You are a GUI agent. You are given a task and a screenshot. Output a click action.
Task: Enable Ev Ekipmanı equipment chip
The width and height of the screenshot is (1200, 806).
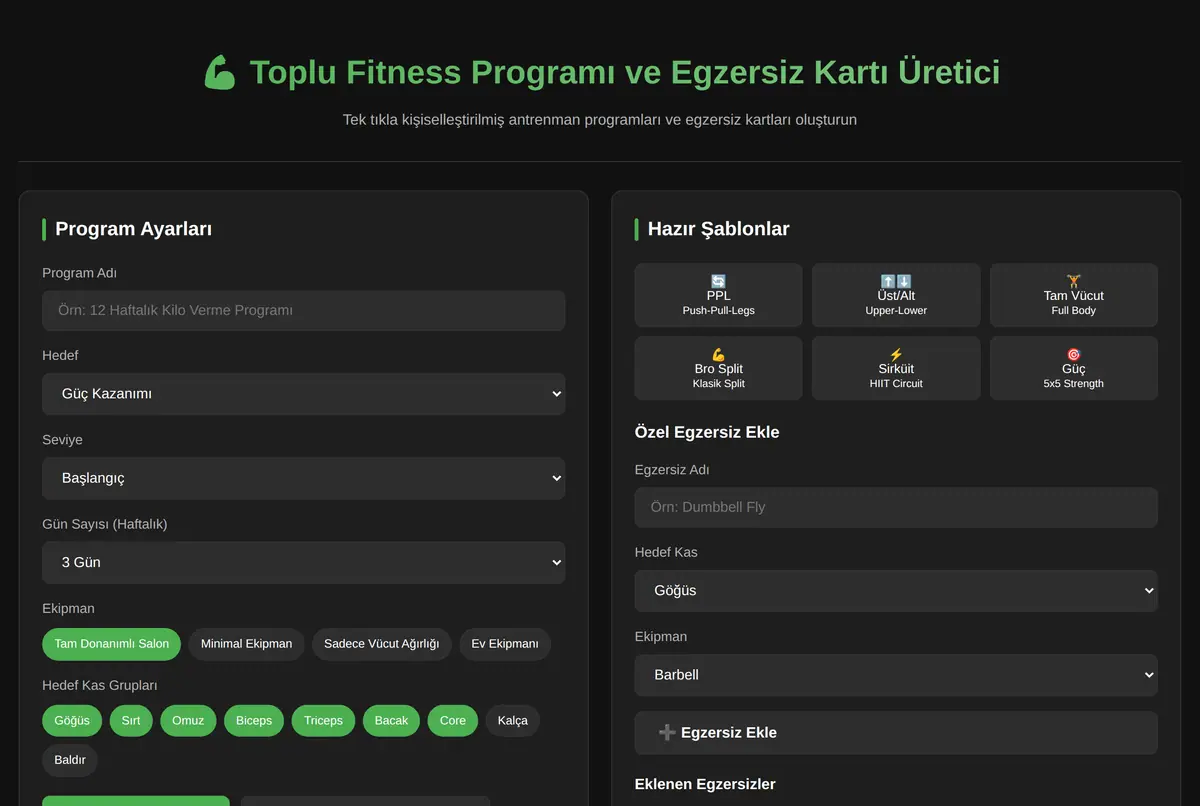(505, 644)
